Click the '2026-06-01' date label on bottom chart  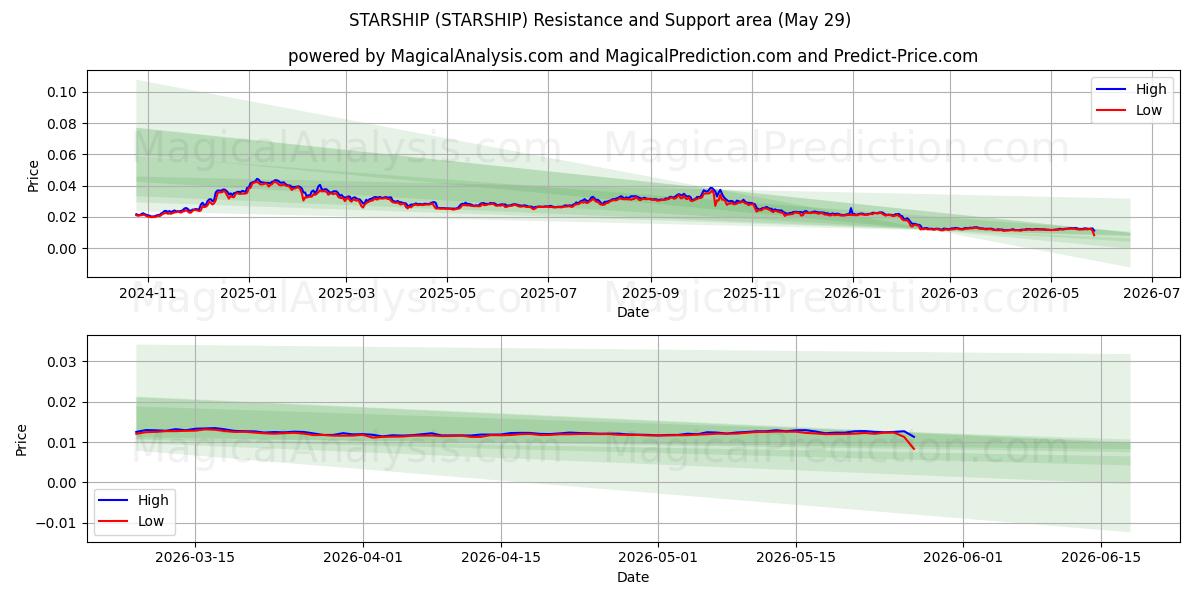(x=964, y=559)
